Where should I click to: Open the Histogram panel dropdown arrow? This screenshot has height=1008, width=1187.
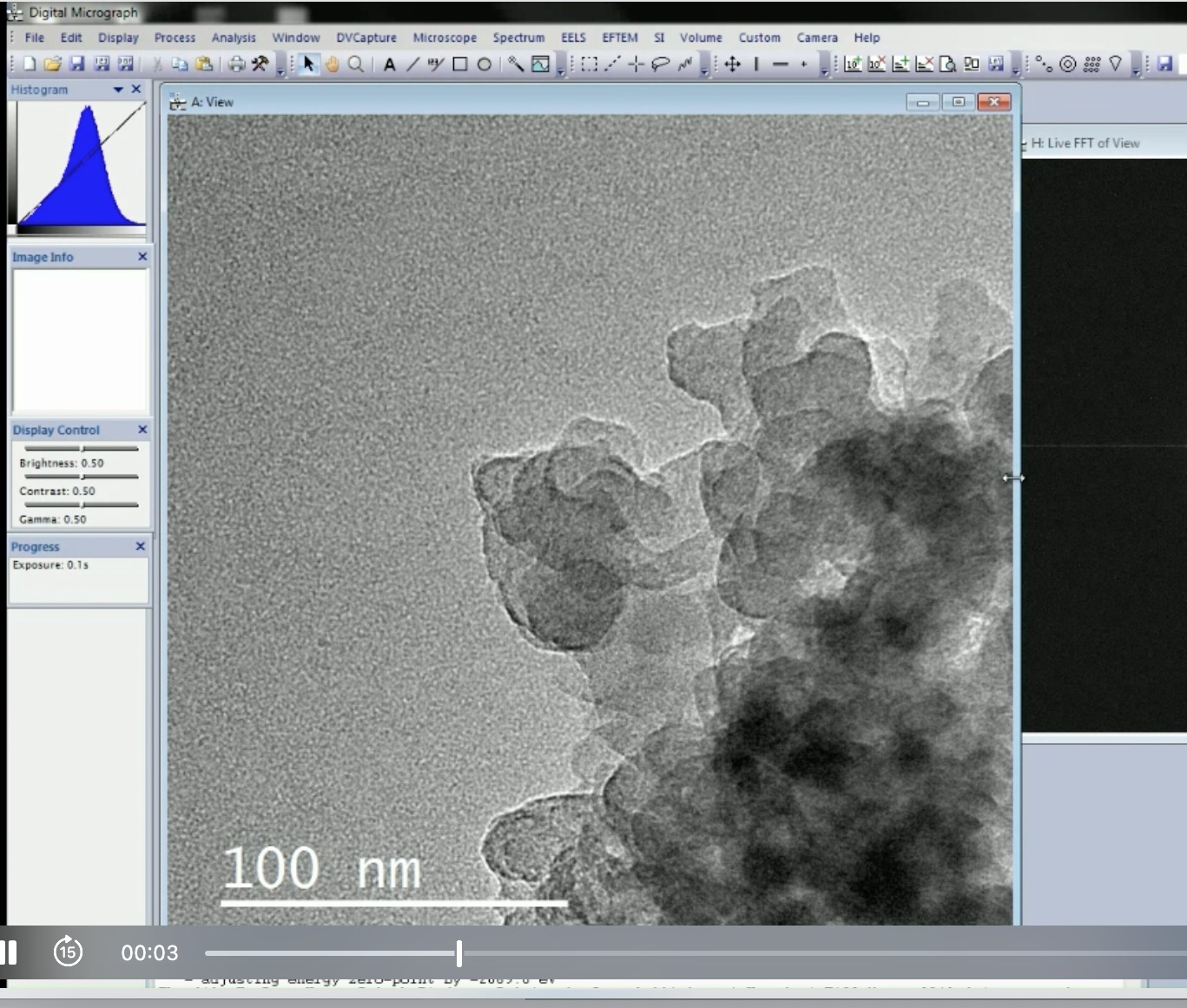coord(118,89)
